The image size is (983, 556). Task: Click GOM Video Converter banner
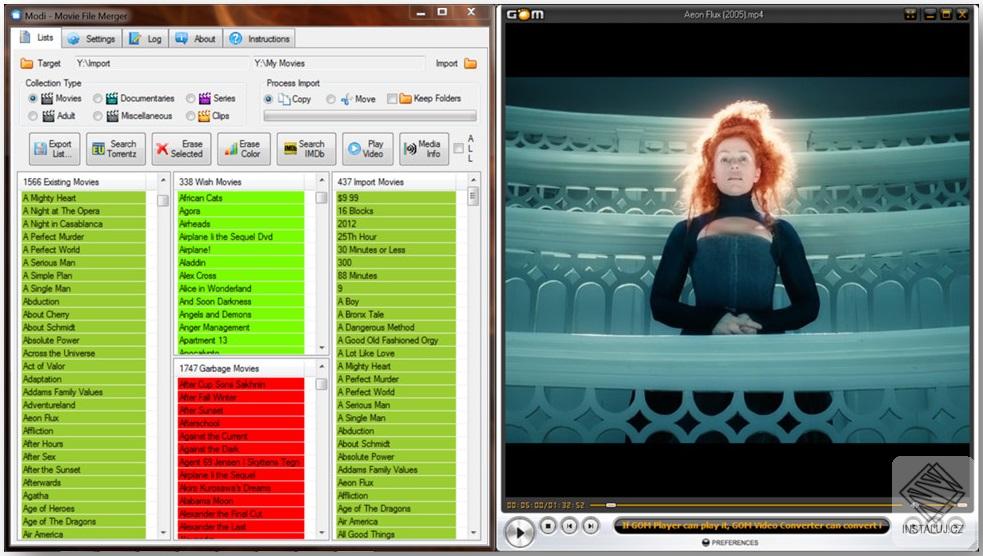point(752,525)
